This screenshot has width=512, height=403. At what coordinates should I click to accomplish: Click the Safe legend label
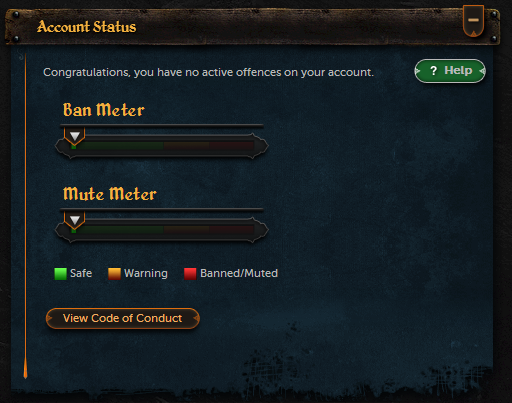point(81,273)
